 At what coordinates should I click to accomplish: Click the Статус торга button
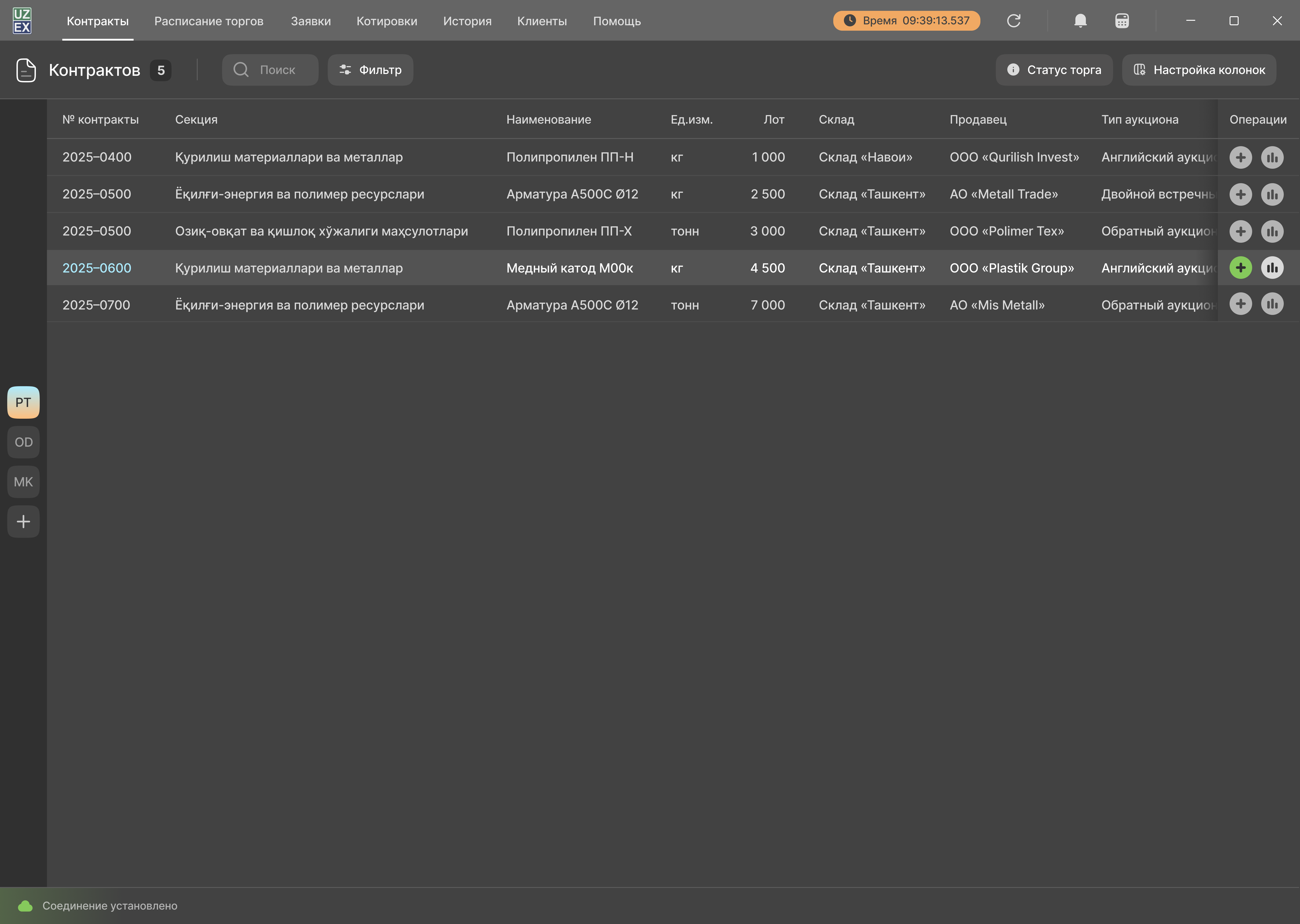click(1054, 70)
